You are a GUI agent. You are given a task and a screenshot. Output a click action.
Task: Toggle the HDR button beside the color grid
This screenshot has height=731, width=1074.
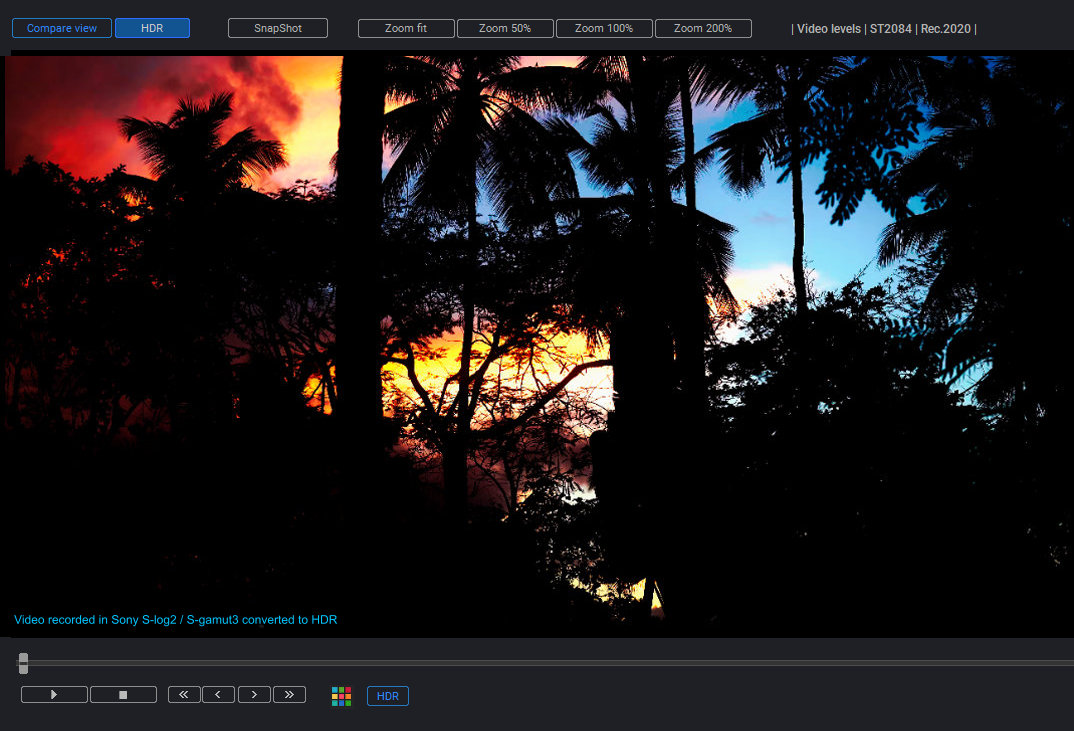(388, 696)
